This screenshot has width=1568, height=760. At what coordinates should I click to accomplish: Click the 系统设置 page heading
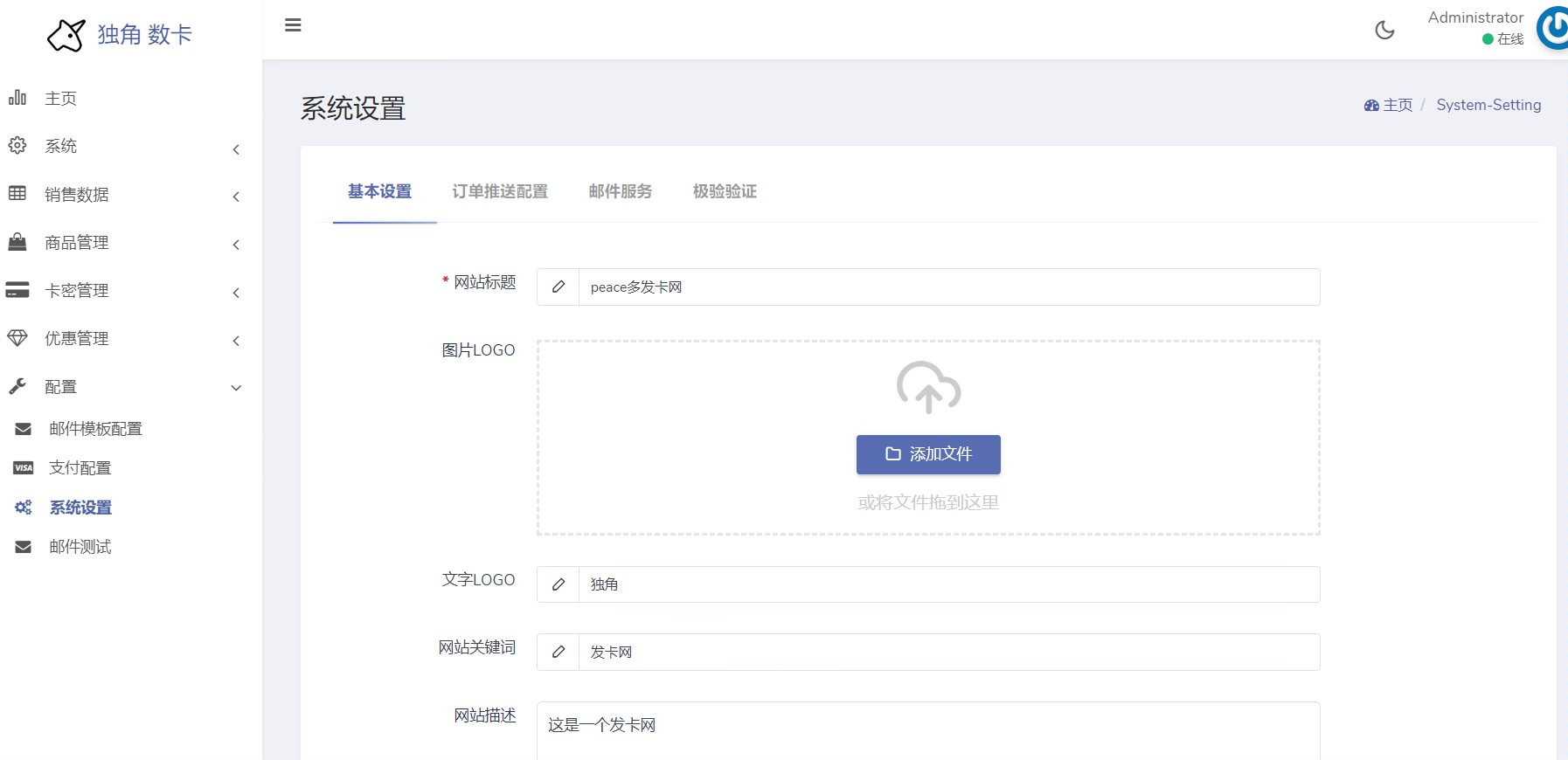pyautogui.click(x=353, y=108)
